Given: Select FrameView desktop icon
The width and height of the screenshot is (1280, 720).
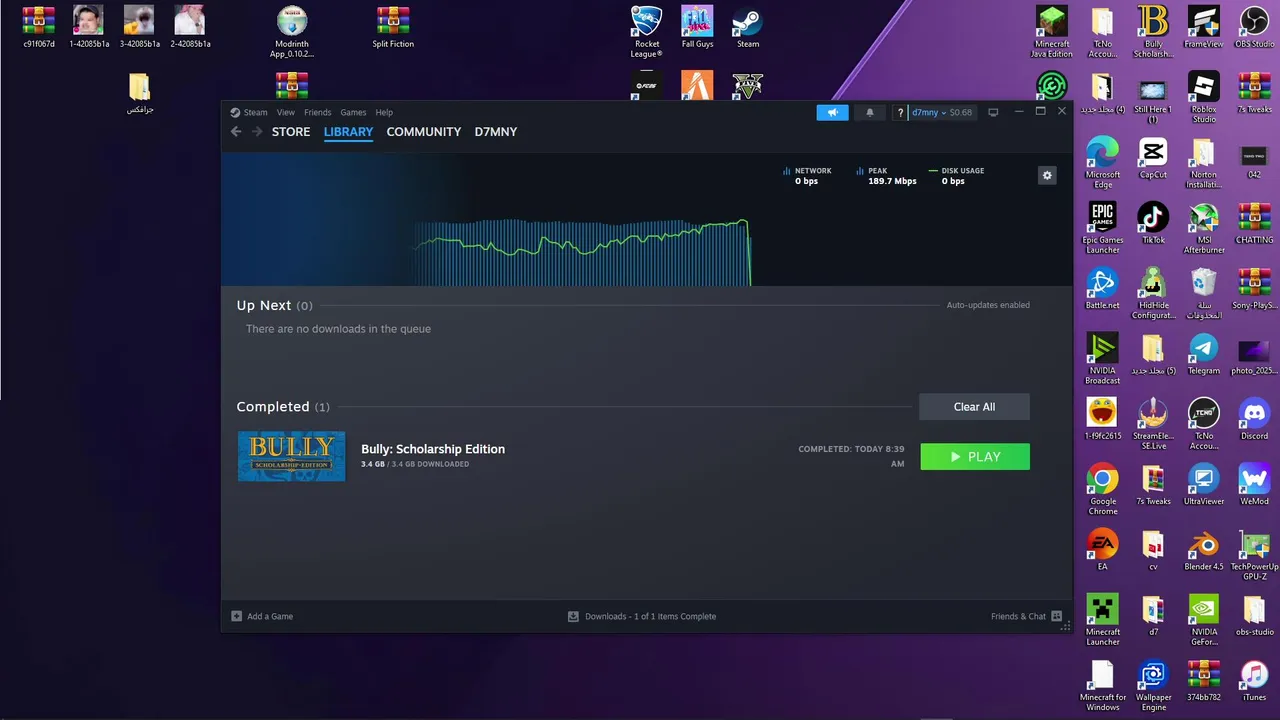Looking at the screenshot, I should [x=1203, y=27].
